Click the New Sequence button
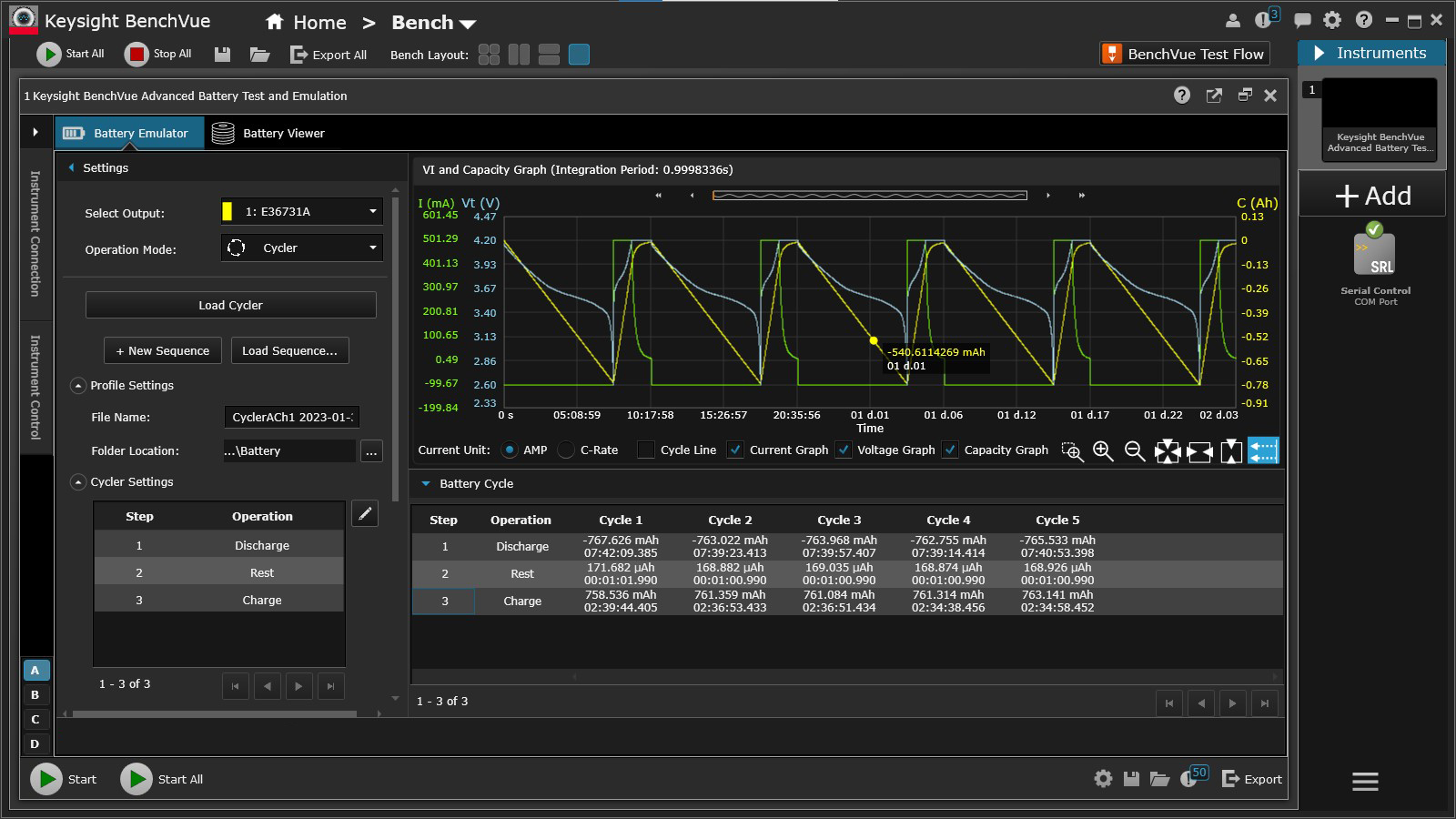1456x819 pixels. pyautogui.click(x=163, y=350)
